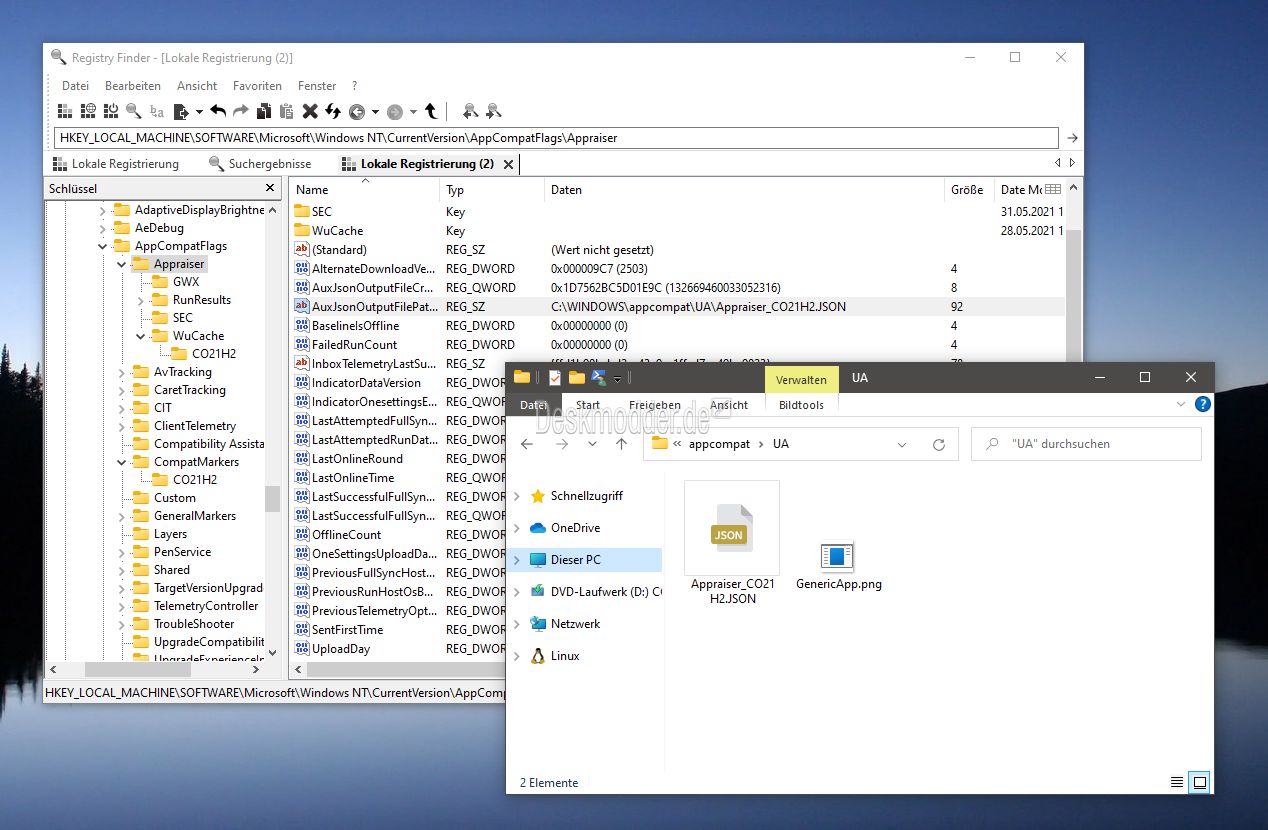The width and height of the screenshot is (1268, 830).
Task: Collapse the AppCompatFlags tree node
Action: (x=102, y=246)
